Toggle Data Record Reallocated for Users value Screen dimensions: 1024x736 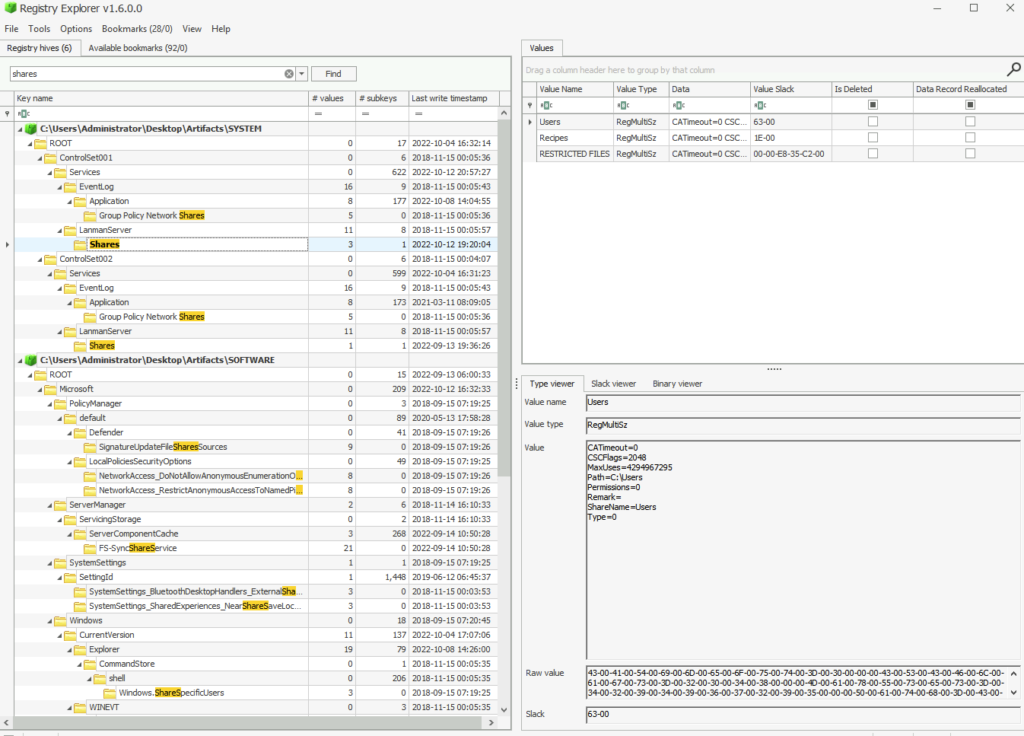tap(970, 121)
